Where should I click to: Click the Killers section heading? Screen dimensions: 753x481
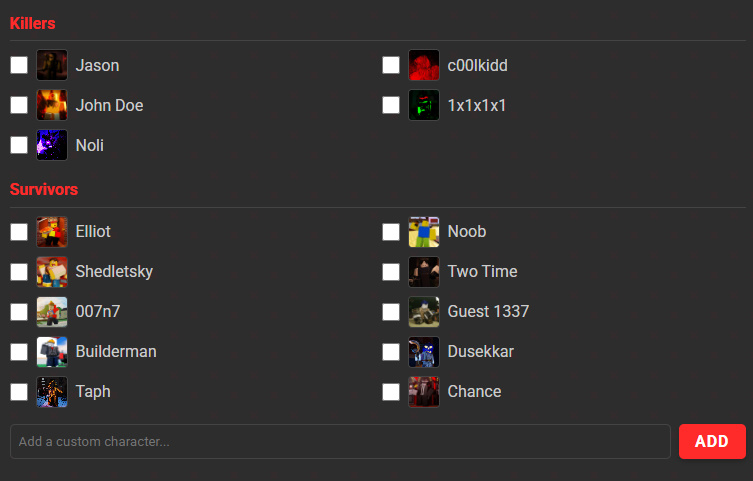(32, 23)
